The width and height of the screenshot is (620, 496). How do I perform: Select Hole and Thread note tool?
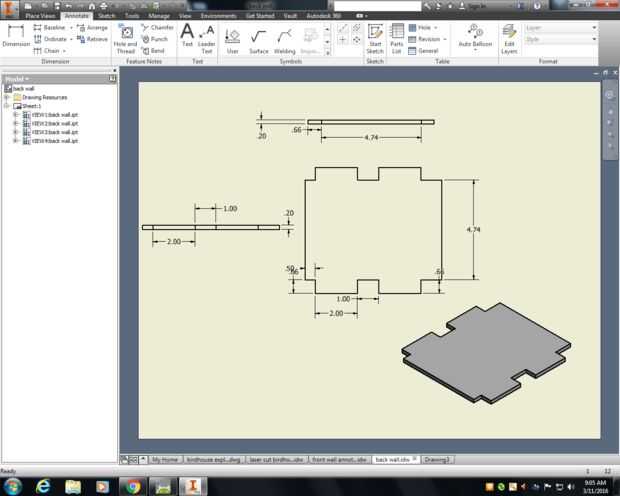tap(126, 39)
